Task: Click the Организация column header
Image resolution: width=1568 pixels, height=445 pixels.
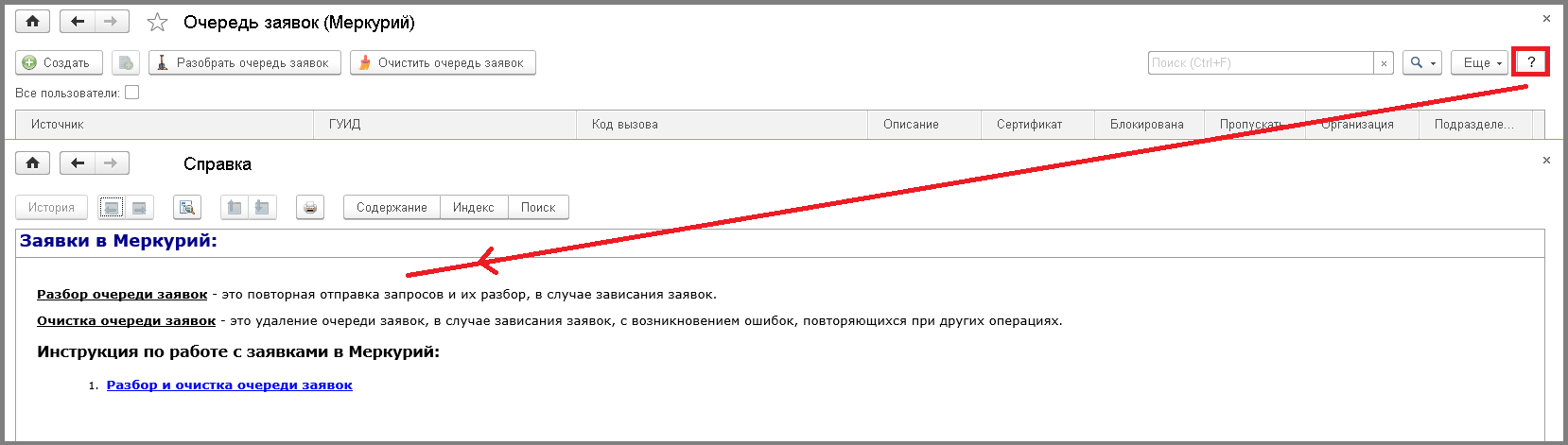Action: click(1362, 124)
